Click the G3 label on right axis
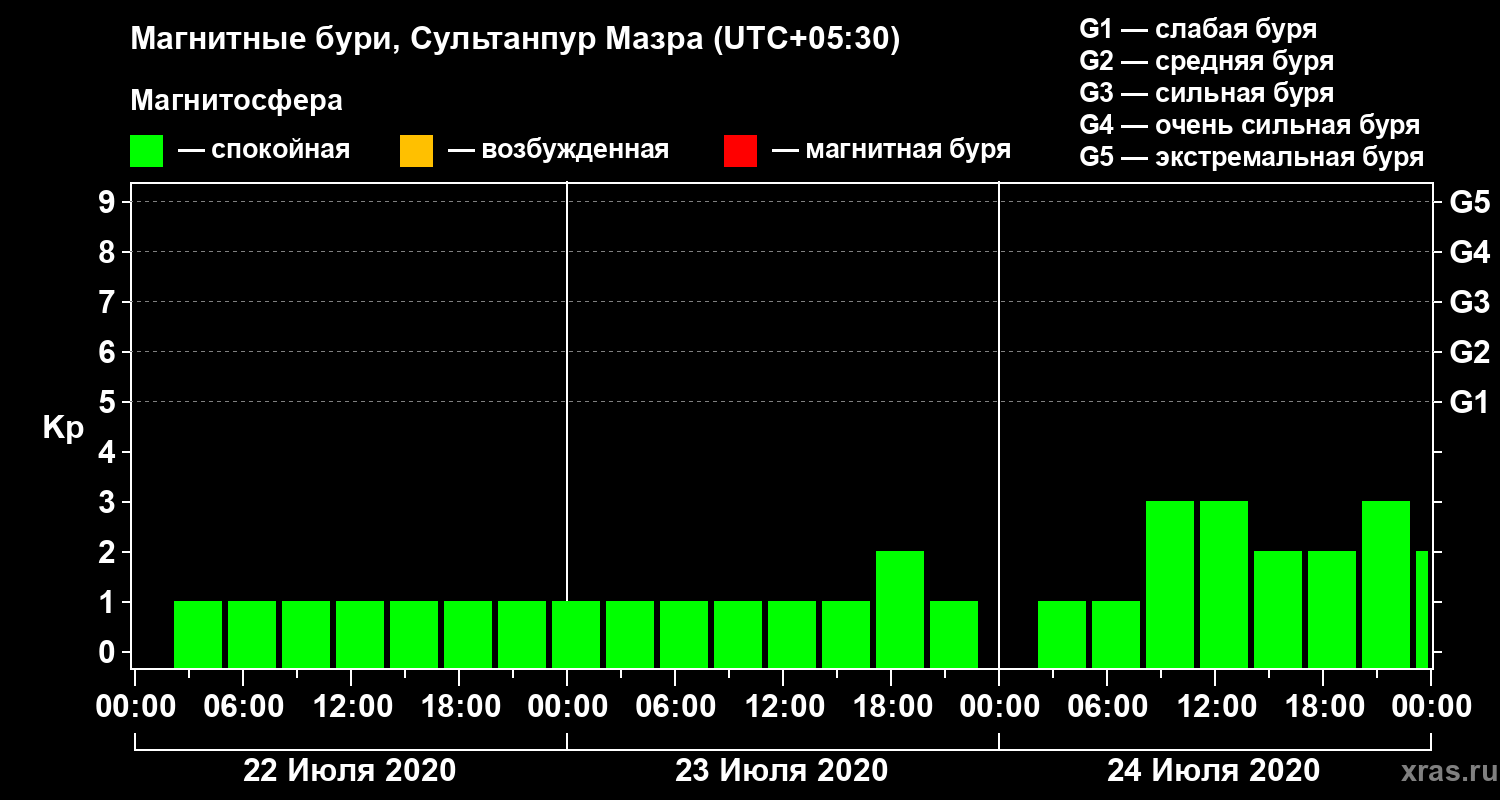The image size is (1500, 800). [x=1469, y=302]
